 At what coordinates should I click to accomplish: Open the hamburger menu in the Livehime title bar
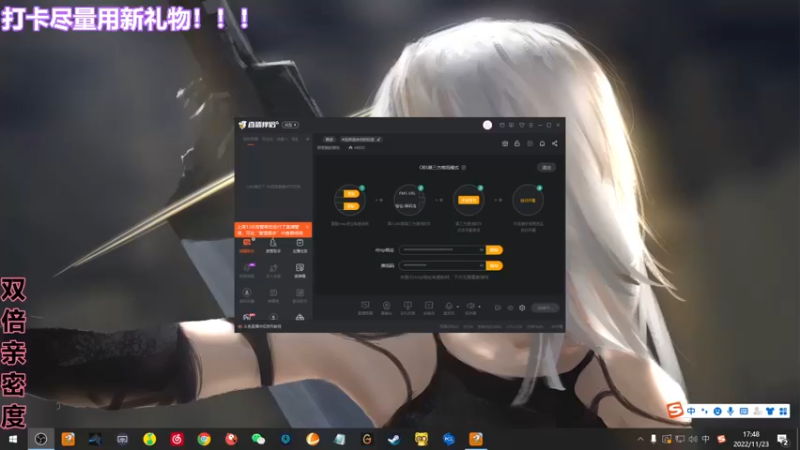(531, 125)
